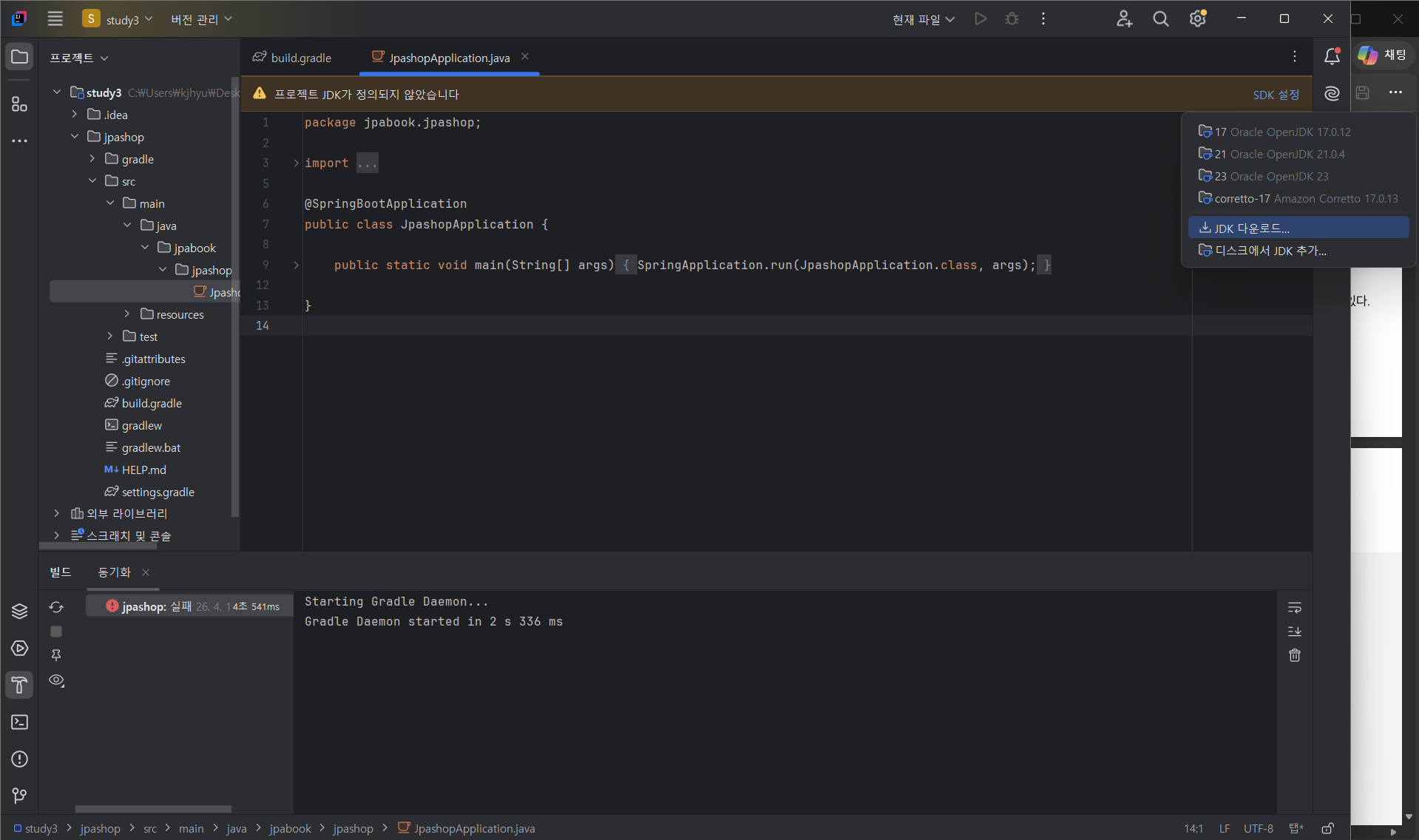
Task: Open the Git version control tool window
Action: tap(19, 796)
